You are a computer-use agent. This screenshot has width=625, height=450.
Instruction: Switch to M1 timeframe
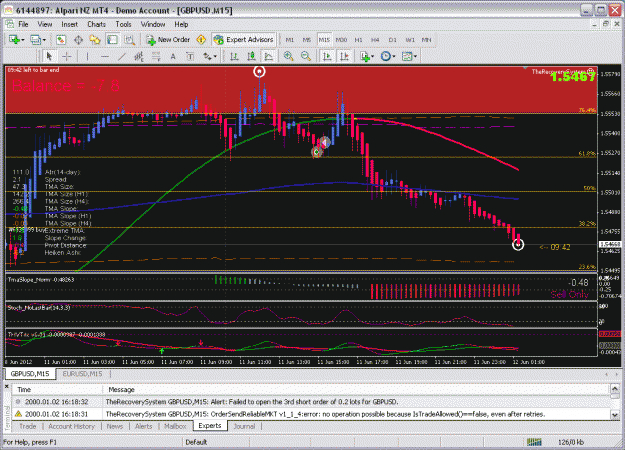290,40
